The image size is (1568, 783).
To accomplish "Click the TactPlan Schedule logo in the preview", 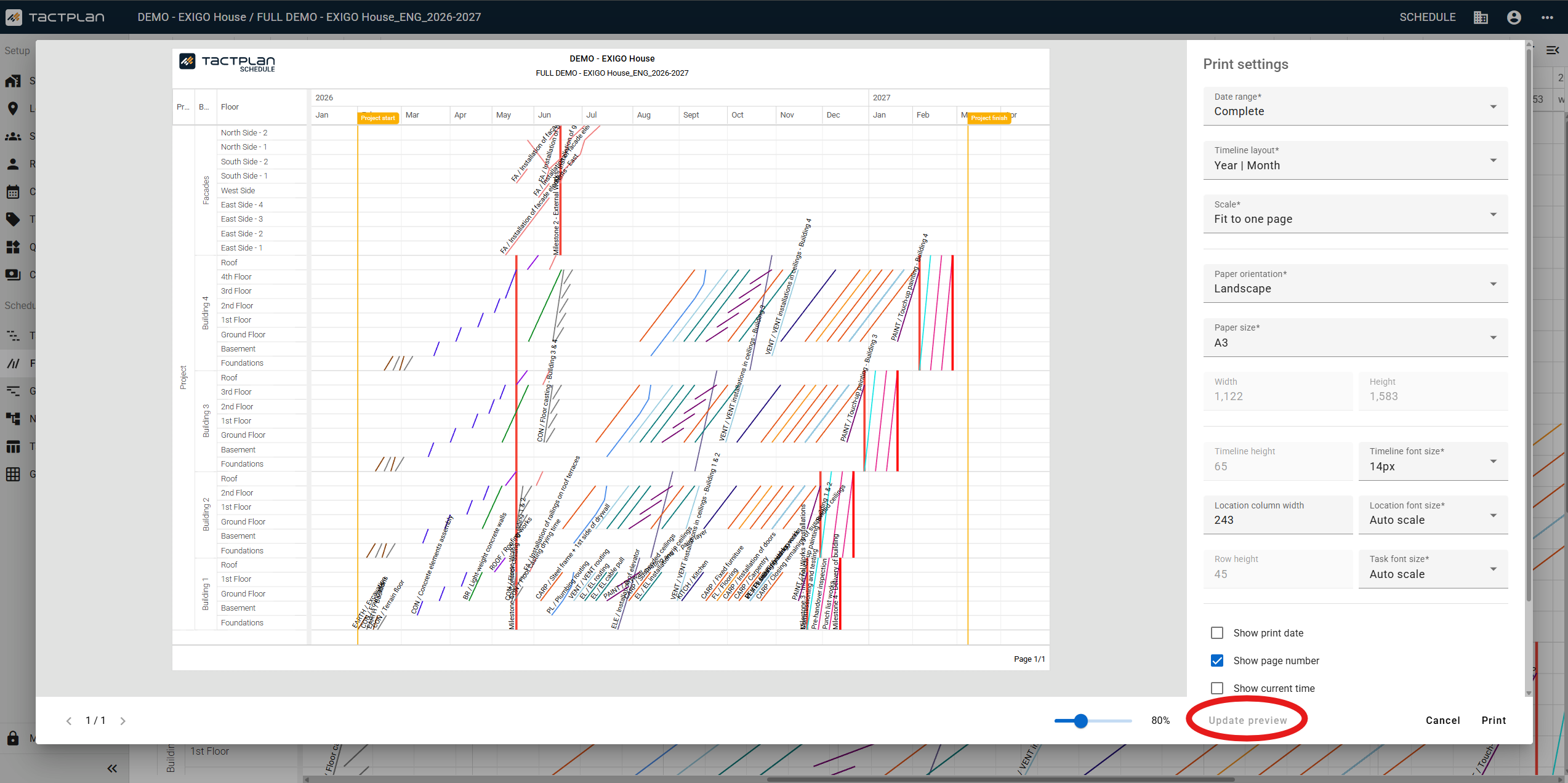I will (227, 63).
